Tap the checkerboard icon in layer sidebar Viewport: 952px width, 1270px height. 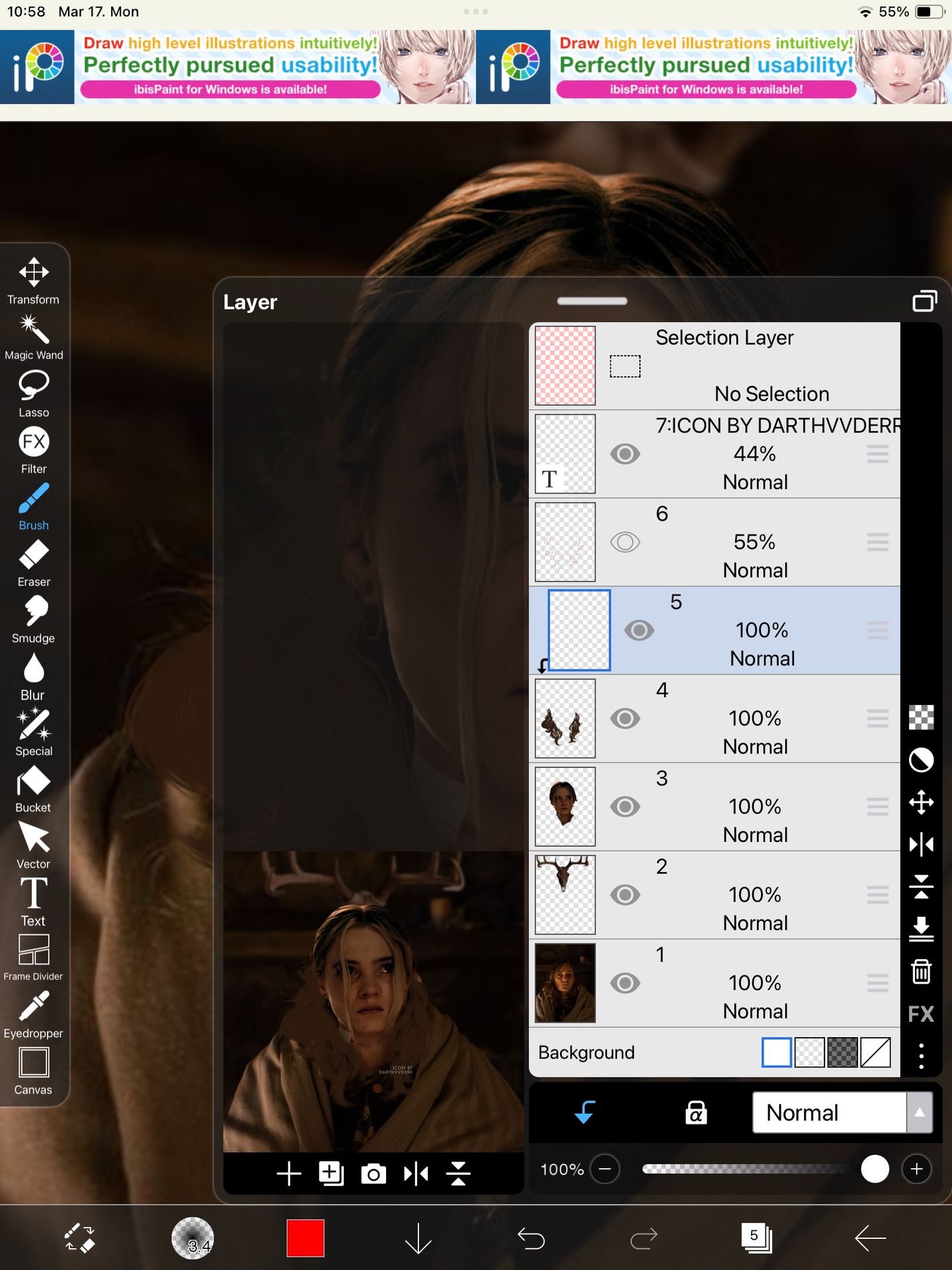922,718
